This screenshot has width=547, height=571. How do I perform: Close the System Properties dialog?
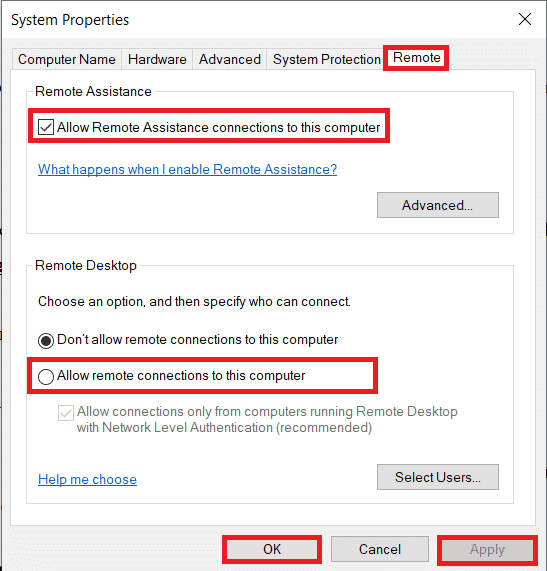(525, 19)
